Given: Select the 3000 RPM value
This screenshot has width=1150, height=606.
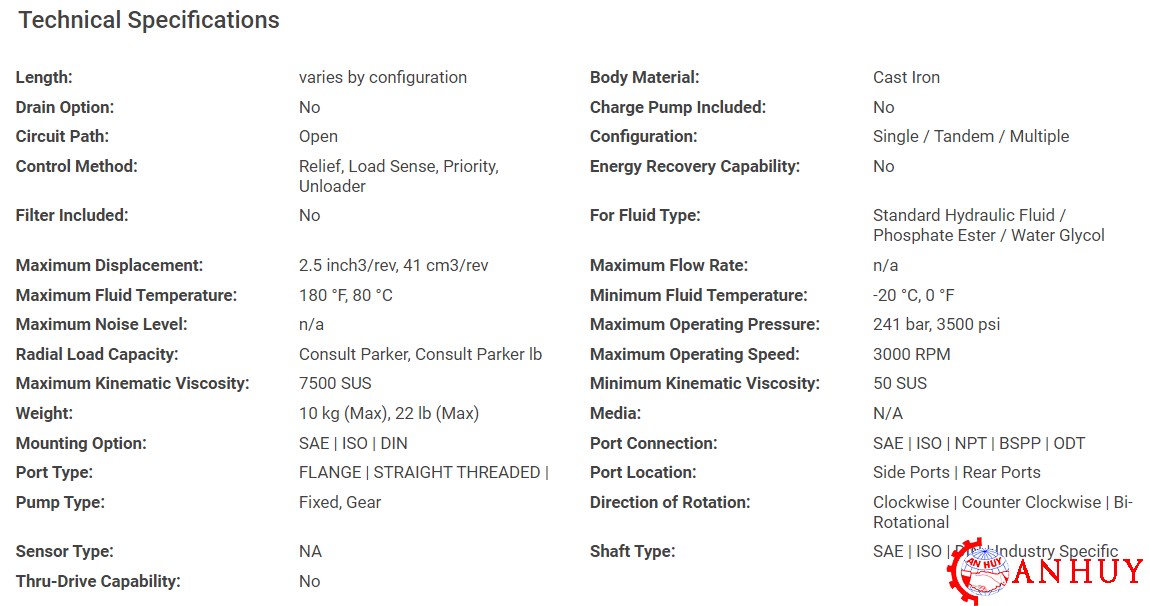Looking at the screenshot, I should 912,354.
